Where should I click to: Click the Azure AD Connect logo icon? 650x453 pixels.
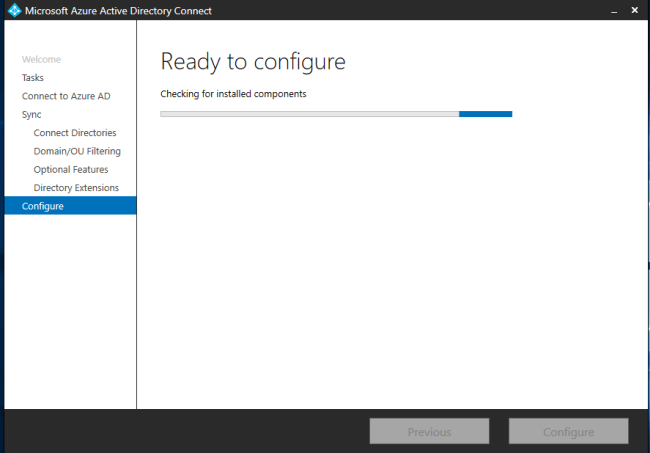tap(15, 10)
